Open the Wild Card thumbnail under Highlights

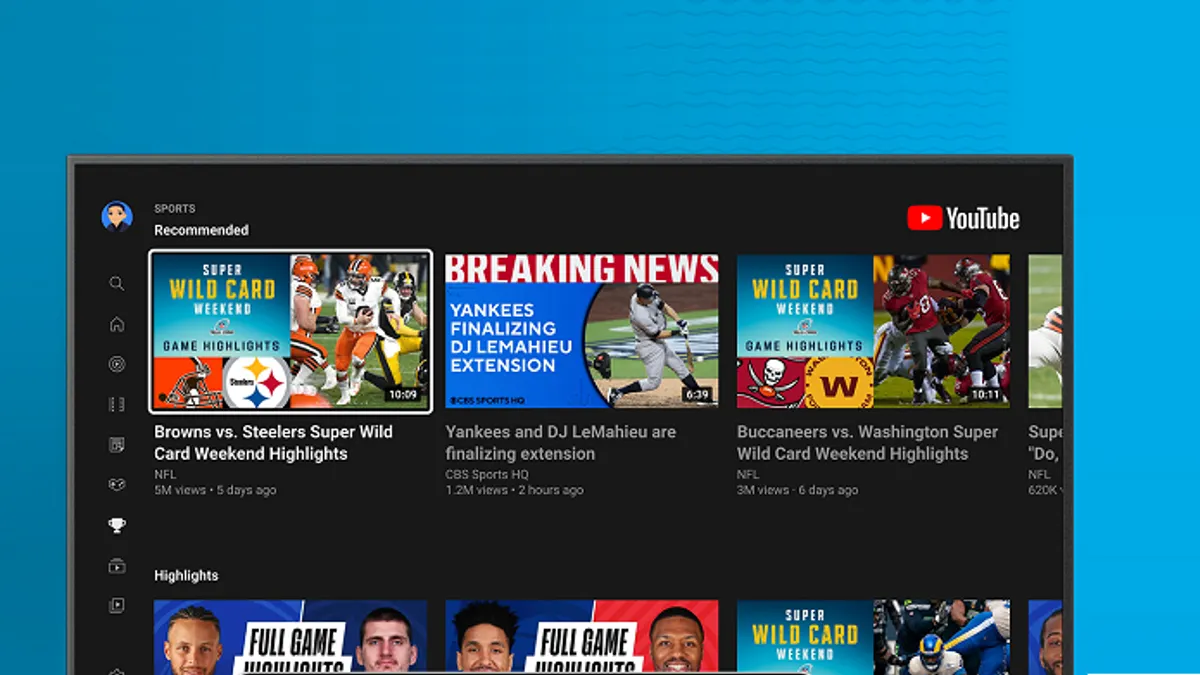click(873, 637)
